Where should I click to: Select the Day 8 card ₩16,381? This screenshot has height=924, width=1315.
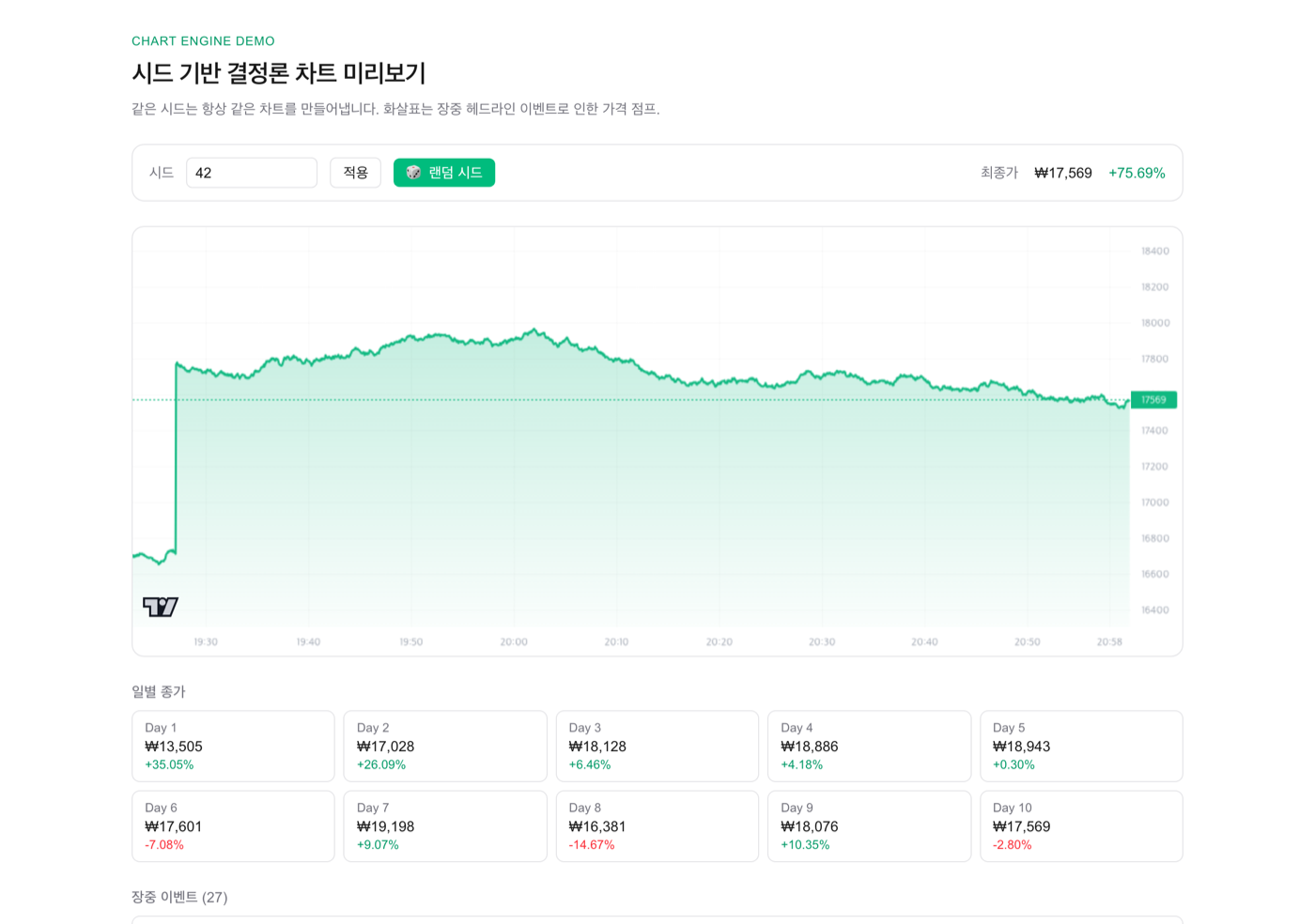point(657,826)
